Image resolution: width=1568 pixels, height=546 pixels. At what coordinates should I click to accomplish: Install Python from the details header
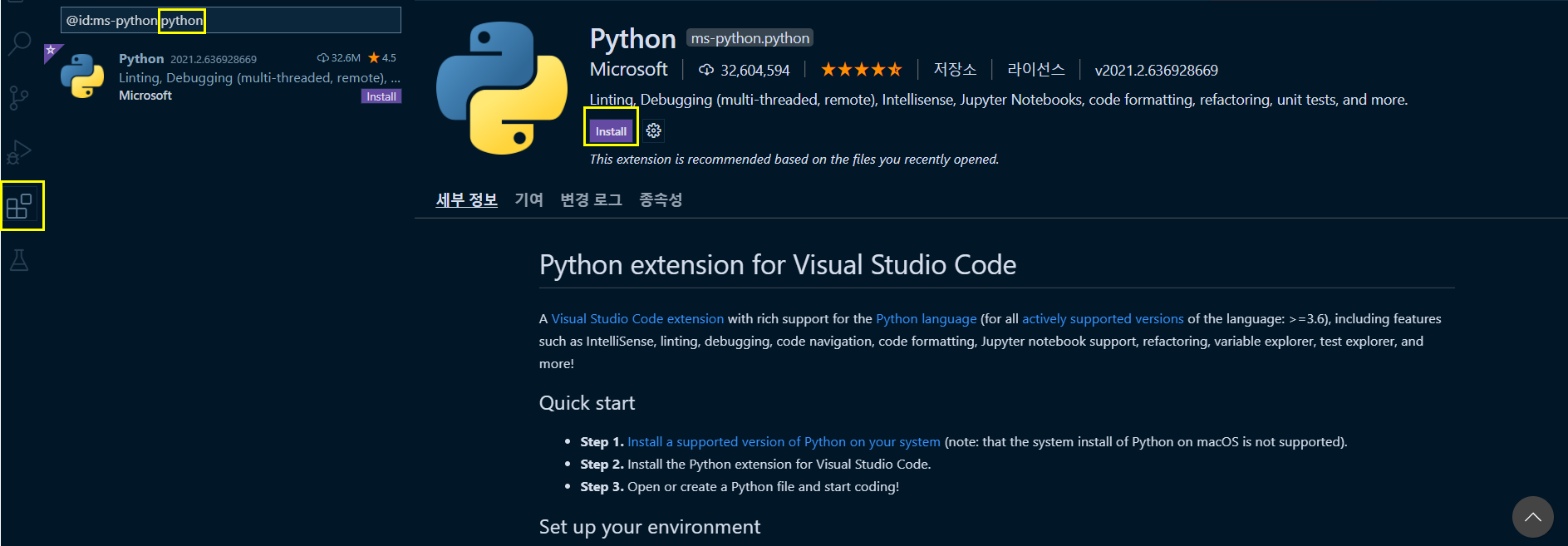(611, 131)
